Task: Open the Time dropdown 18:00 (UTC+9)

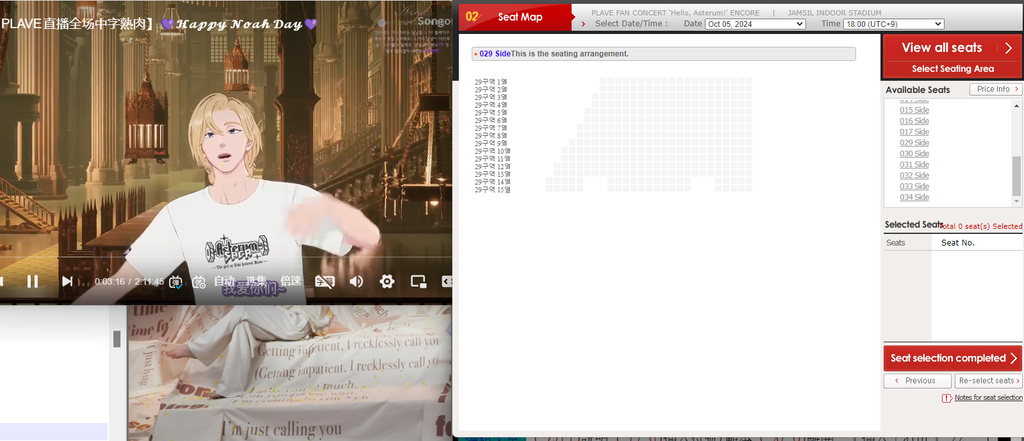Action: [893, 24]
